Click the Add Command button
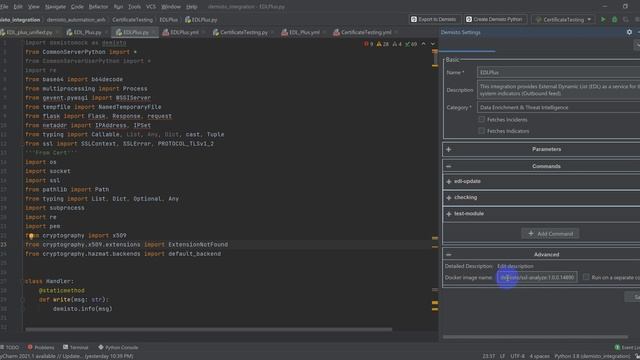Screen dimensions: 640x360 point(550,233)
